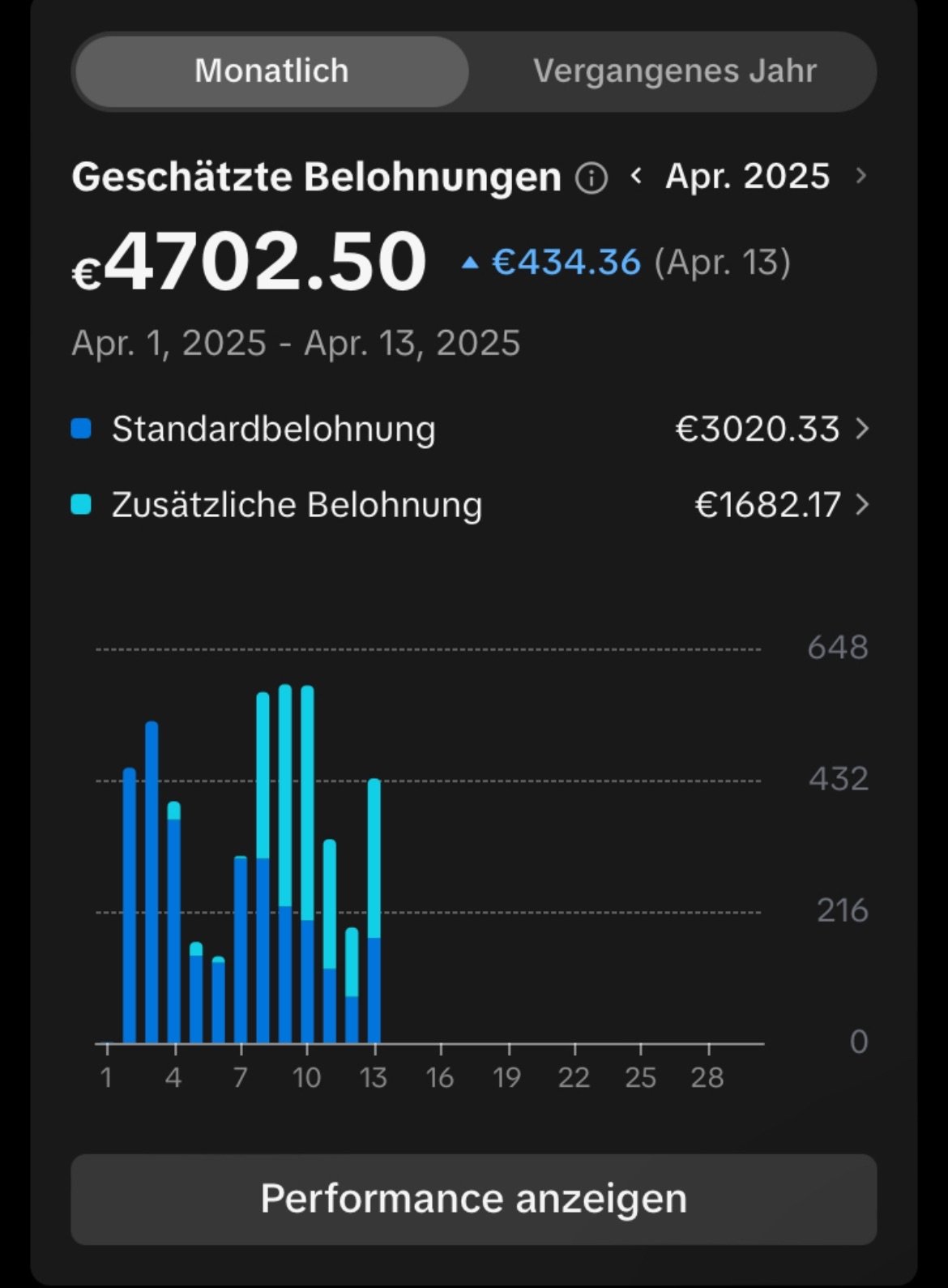Switch to the Vergangenes Jahr view
Screen dimensions: 948x1288
click(674, 71)
